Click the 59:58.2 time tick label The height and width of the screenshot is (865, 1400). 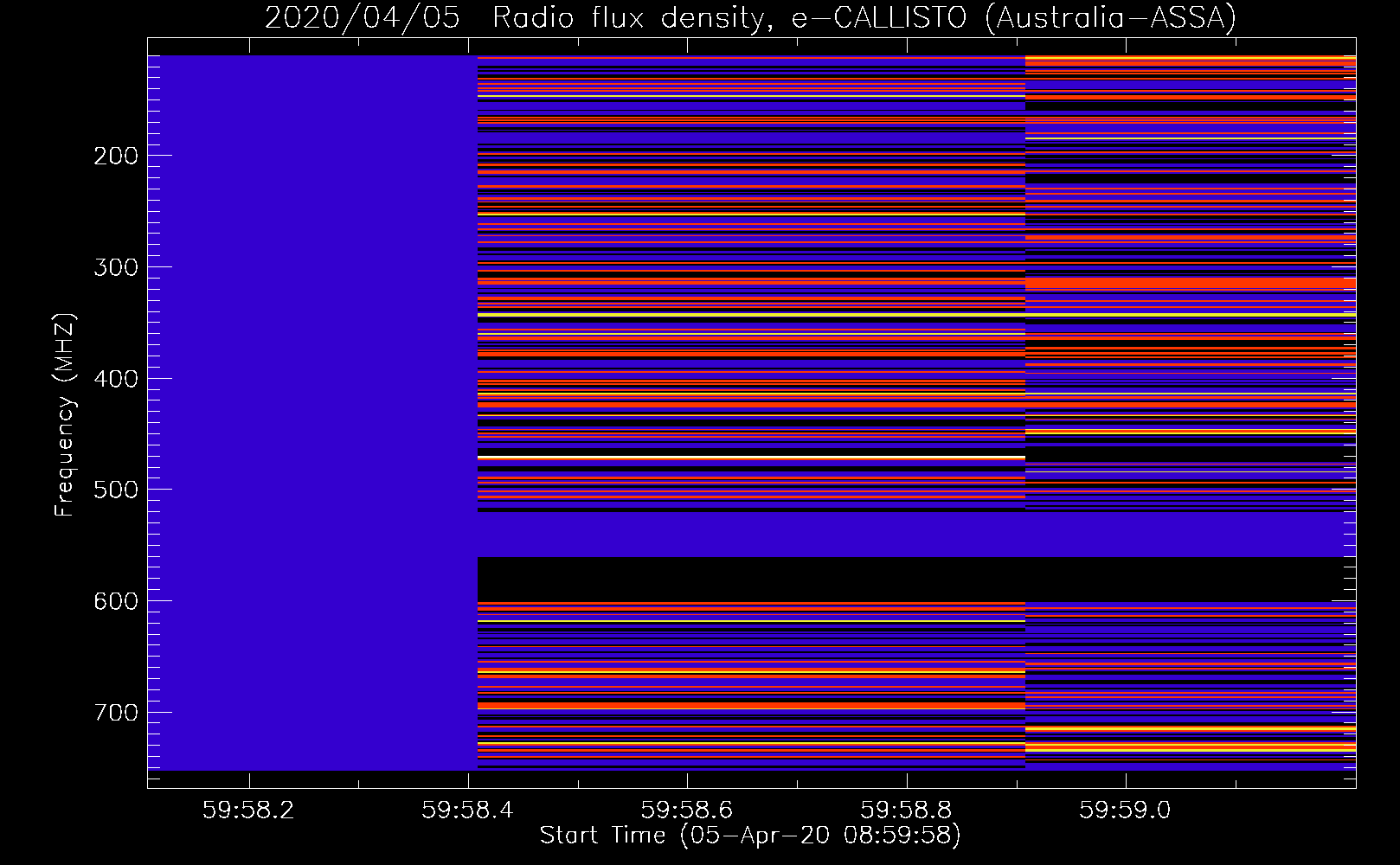click(x=248, y=810)
